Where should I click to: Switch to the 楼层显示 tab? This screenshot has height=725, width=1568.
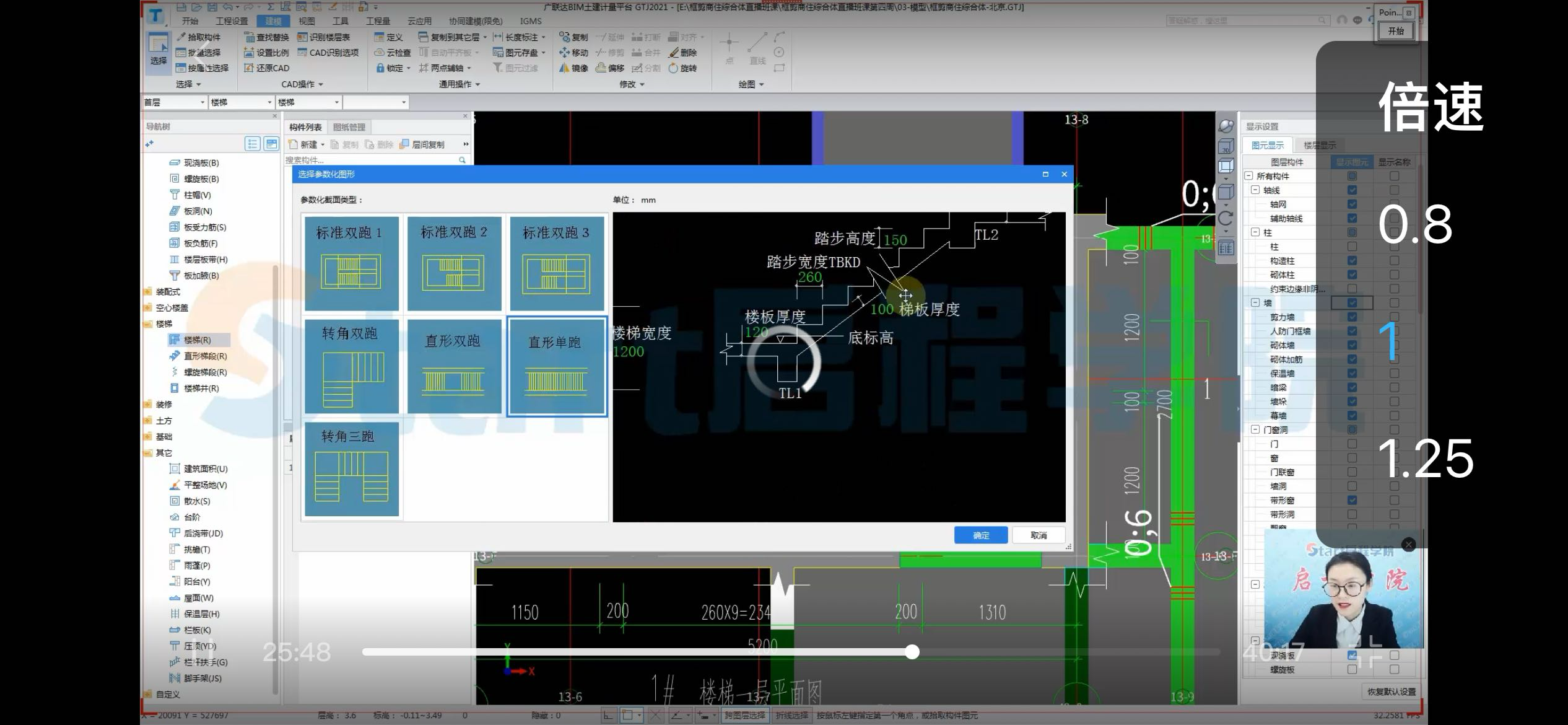click(x=1320, y=146)
